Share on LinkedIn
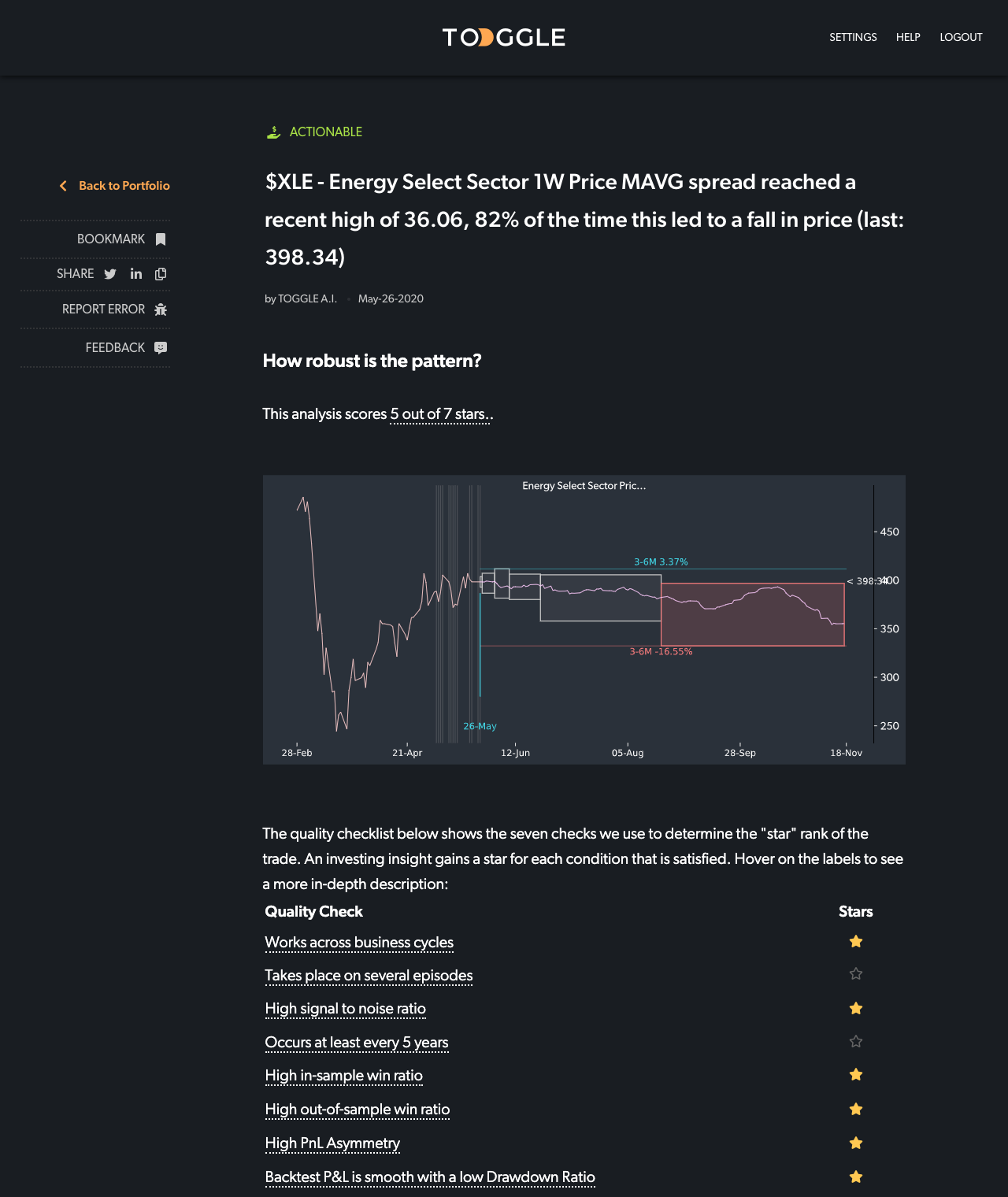This screenshot has width=1008, height=1197. pyautogui.click(x=136, y=274)
